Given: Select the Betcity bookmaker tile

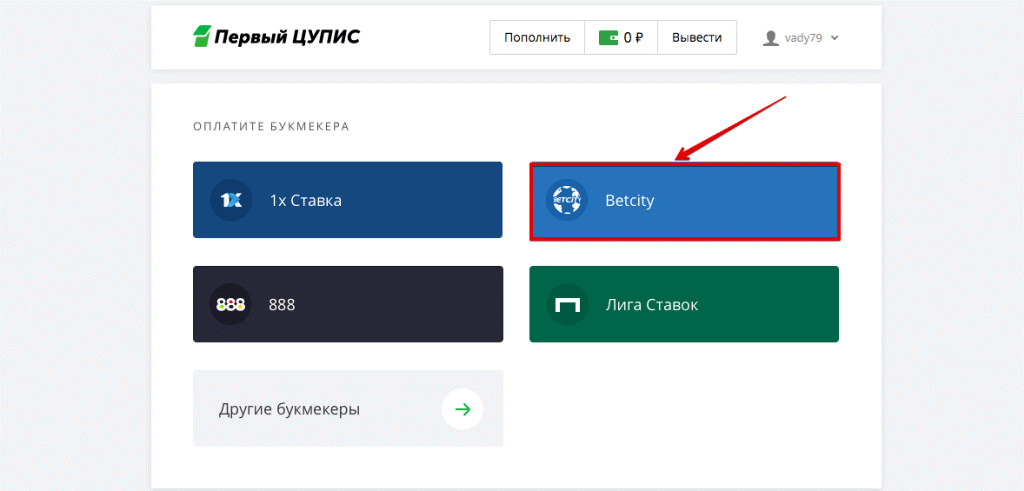Looking at the screenshot, I should pos(684,201).
